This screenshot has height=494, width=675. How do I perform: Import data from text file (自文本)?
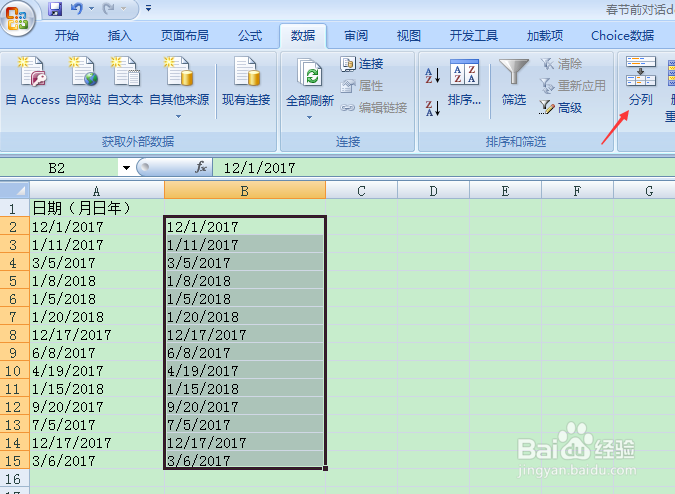pyautogui.click(x=125, y=82)
